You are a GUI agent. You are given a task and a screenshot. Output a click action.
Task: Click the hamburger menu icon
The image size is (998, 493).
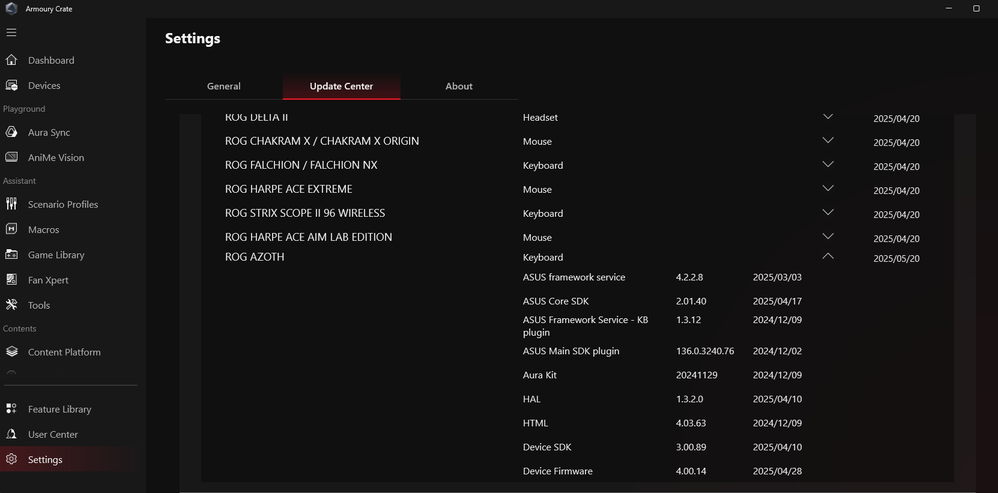pos(11,32)
